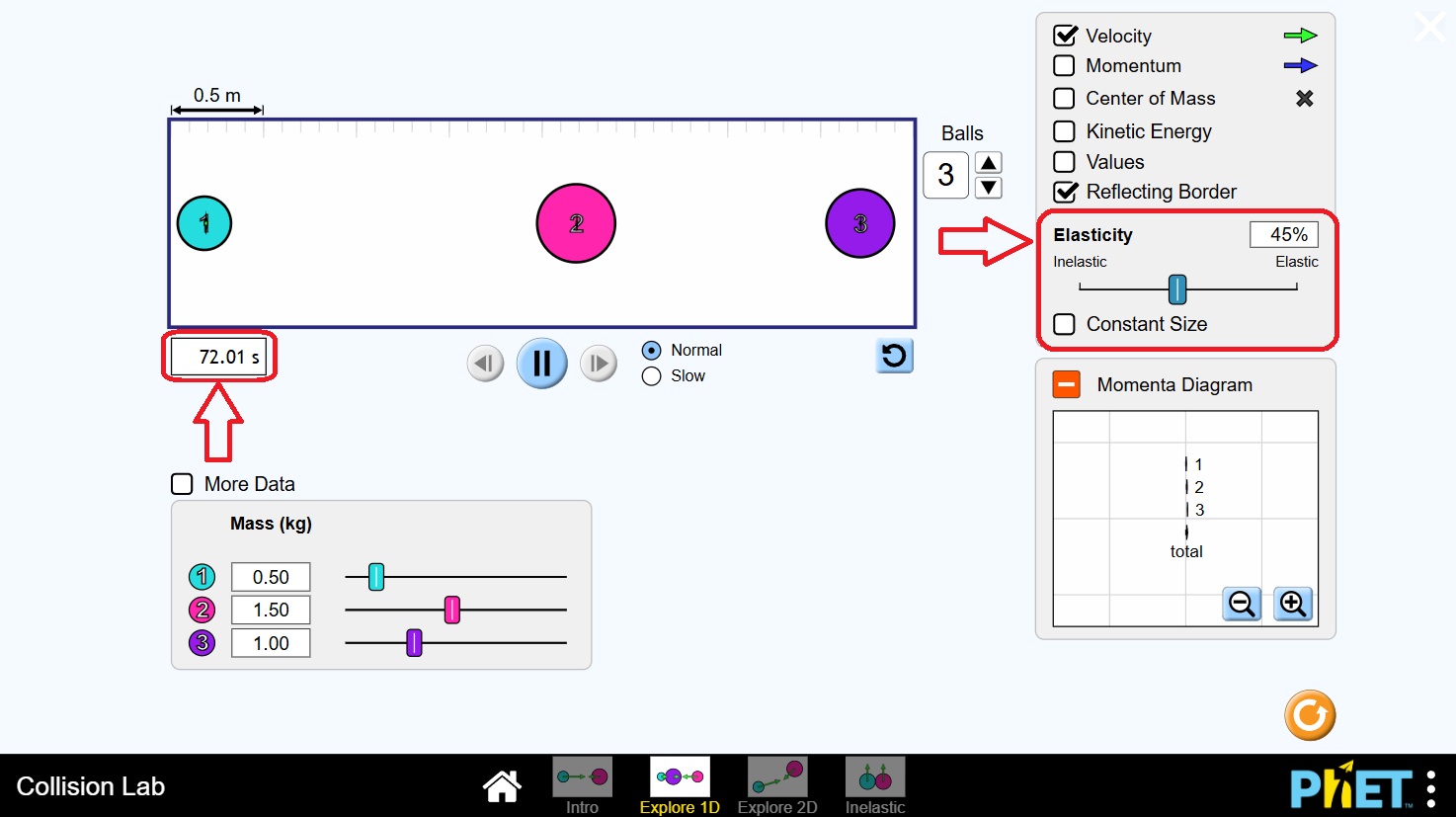Enable the Kinetic Energy checkbox
The height and width of the screenshot is (817, 1456).
pos(1065,131)
